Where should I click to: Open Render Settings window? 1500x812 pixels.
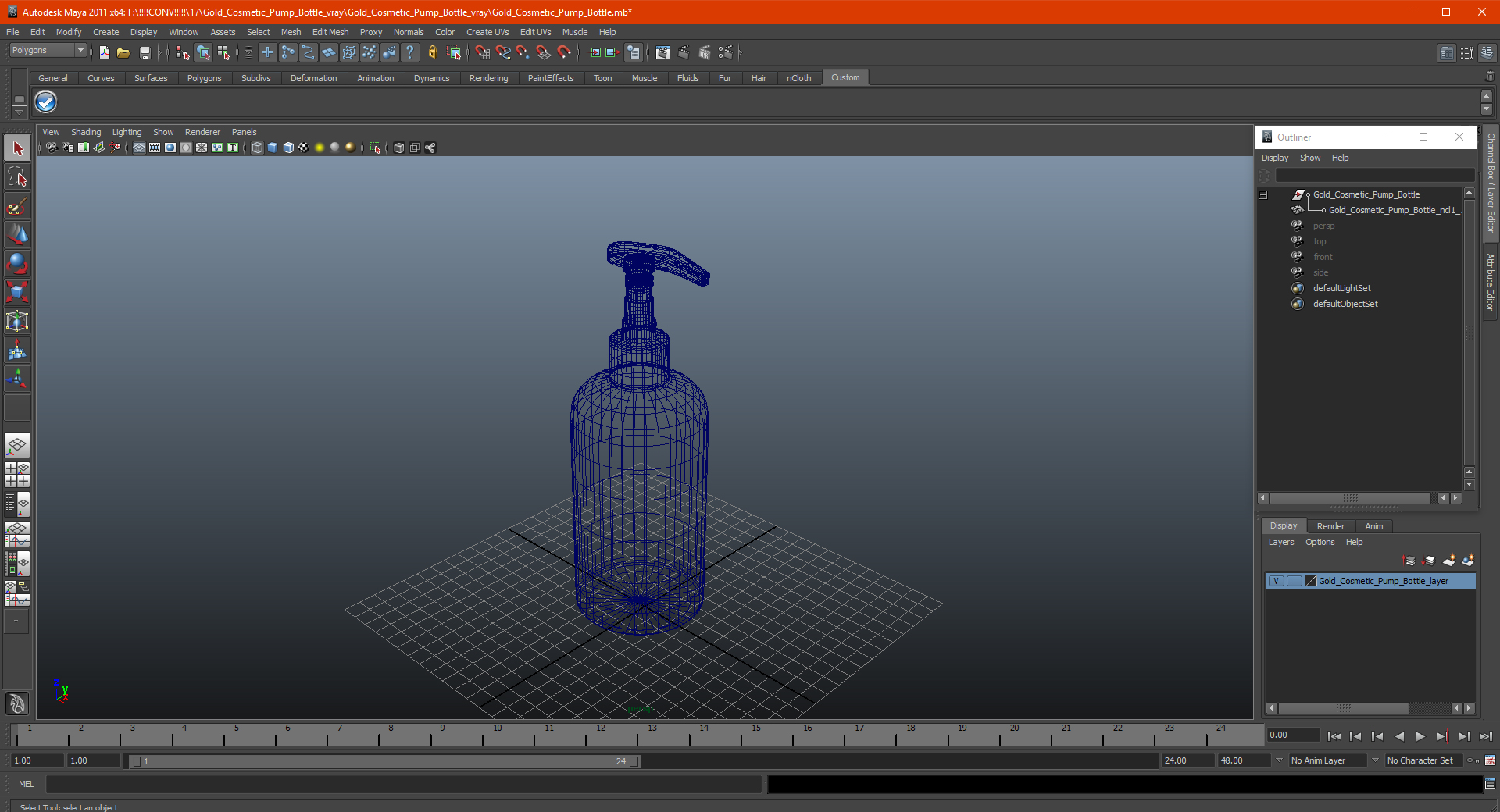pos(726,52)
